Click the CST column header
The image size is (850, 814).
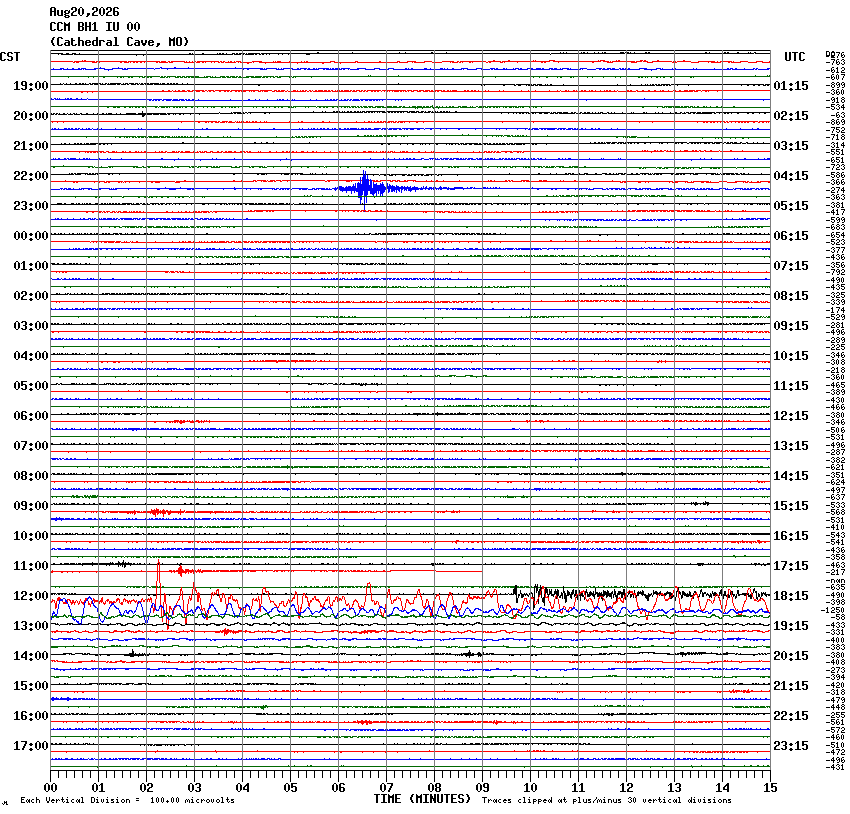click(10, 57)
